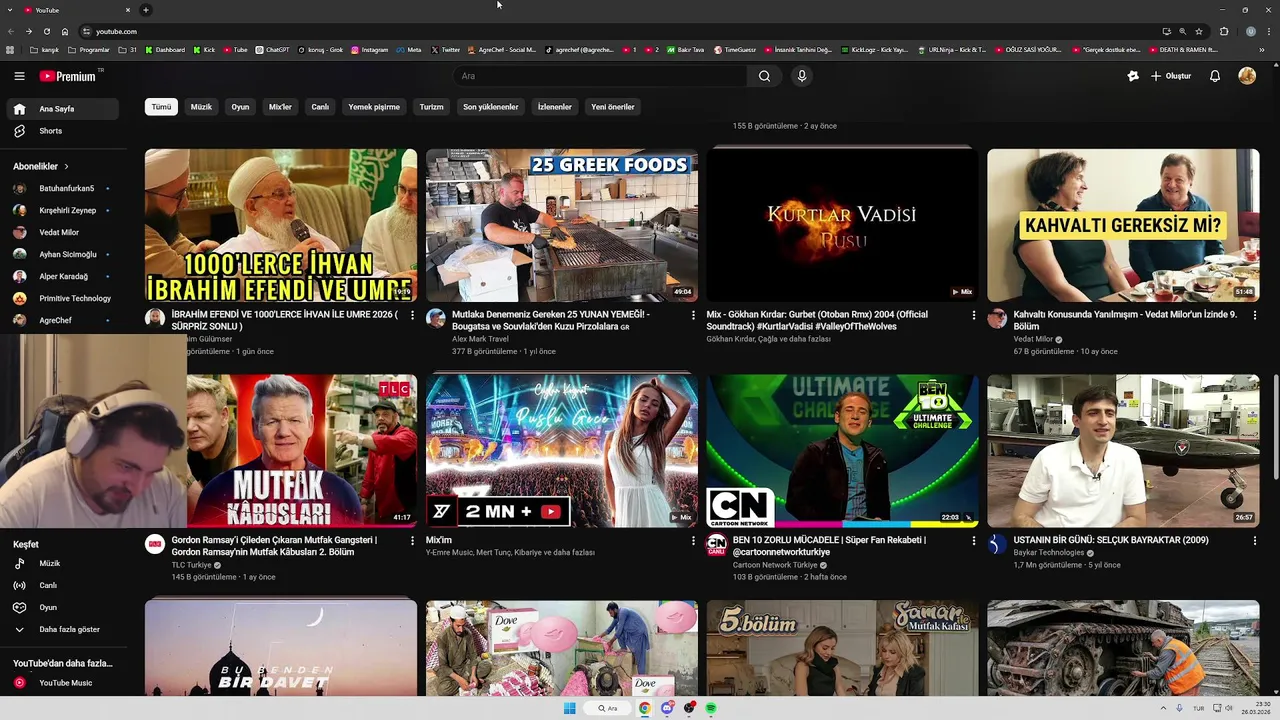This screenshot has height=720, width=1280.
Task: Click the Ara search input field
Action: coord(600,76)
